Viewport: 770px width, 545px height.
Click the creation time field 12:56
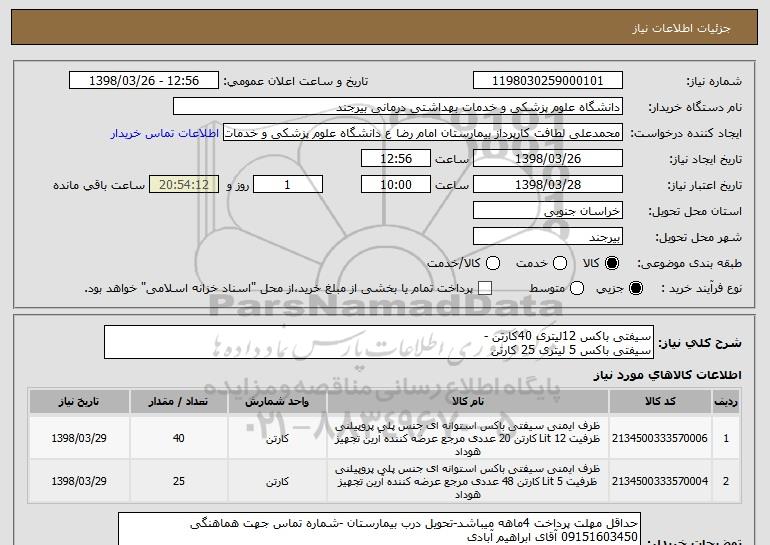tap(396, 159)
